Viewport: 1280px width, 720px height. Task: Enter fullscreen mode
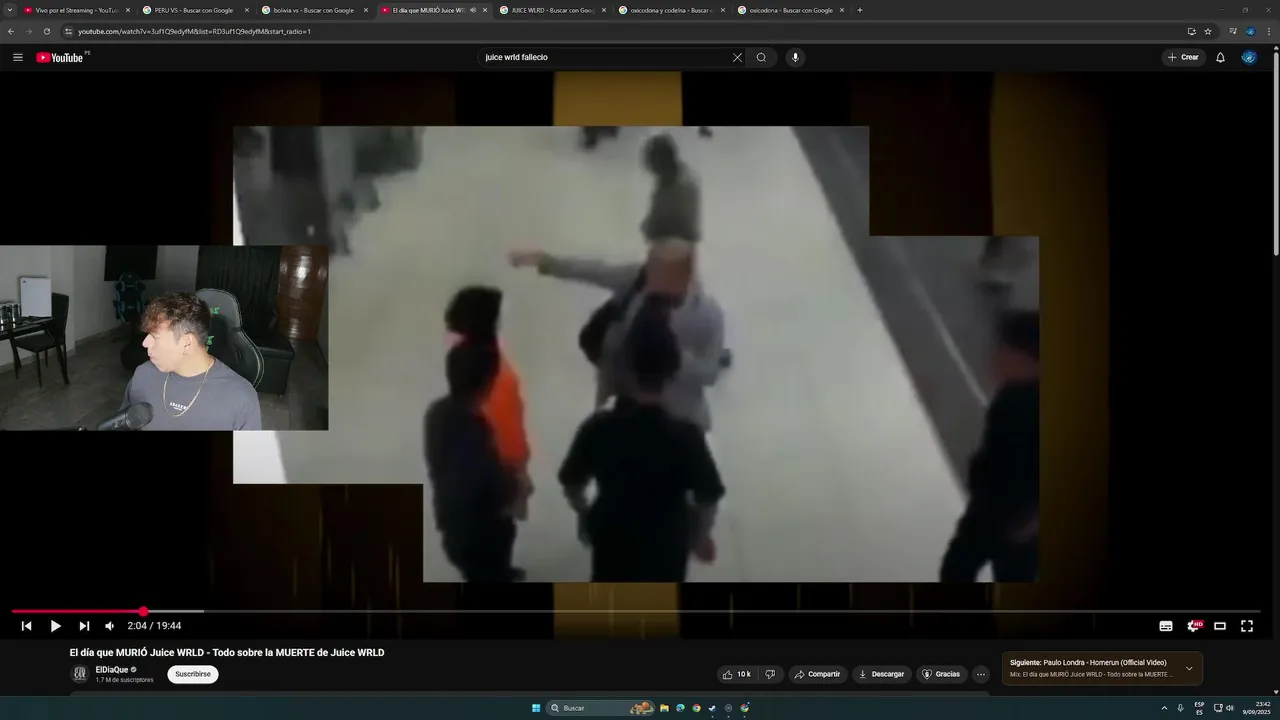[1247, 626]
